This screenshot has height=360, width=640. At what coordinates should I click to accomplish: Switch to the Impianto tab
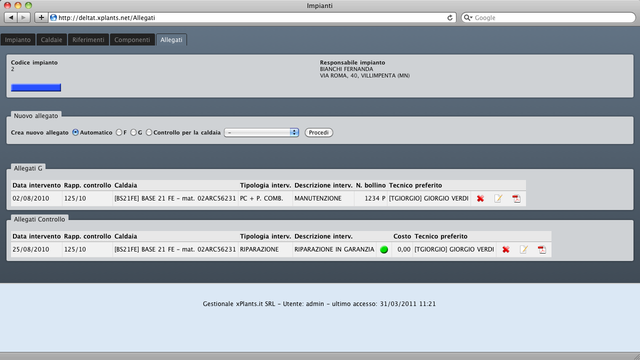click(18, 40)
